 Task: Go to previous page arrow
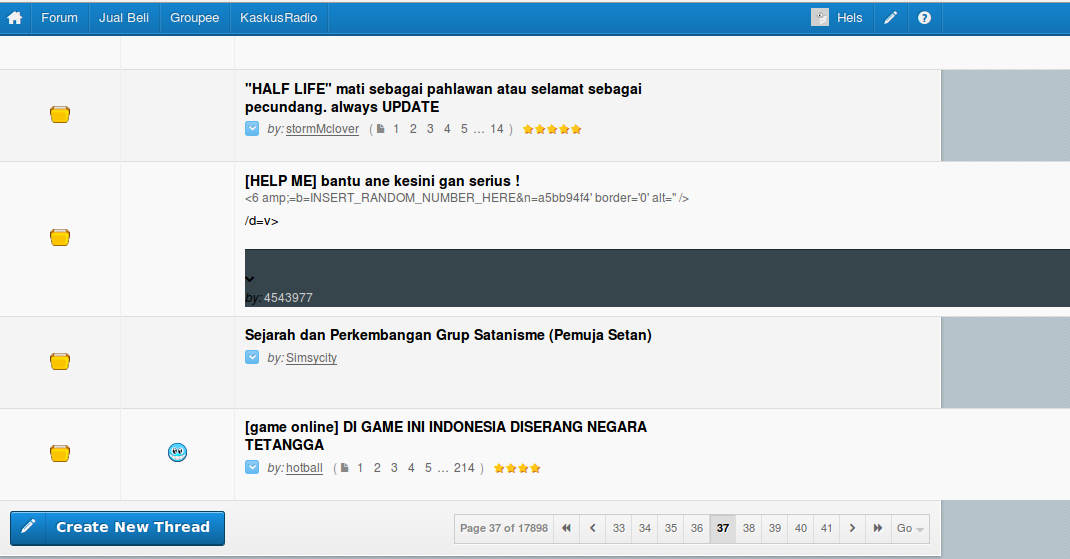click(x=593, y=528)
